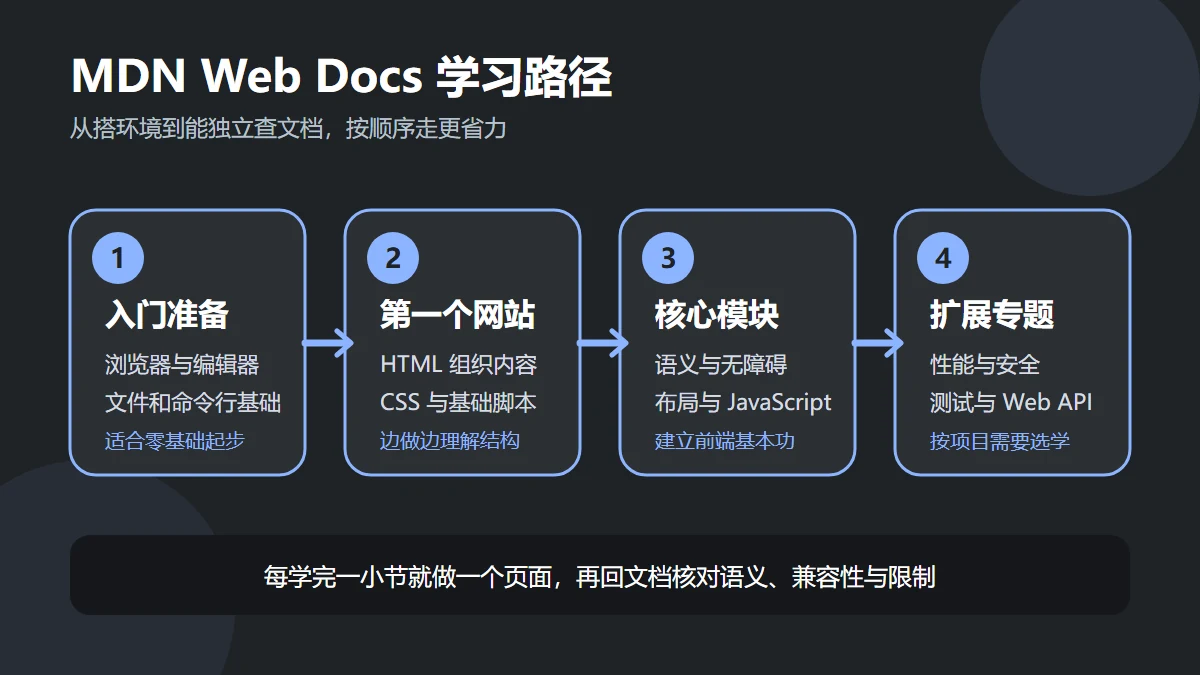Click the line '浏览器与编辑器'

(x=182, y=365)
